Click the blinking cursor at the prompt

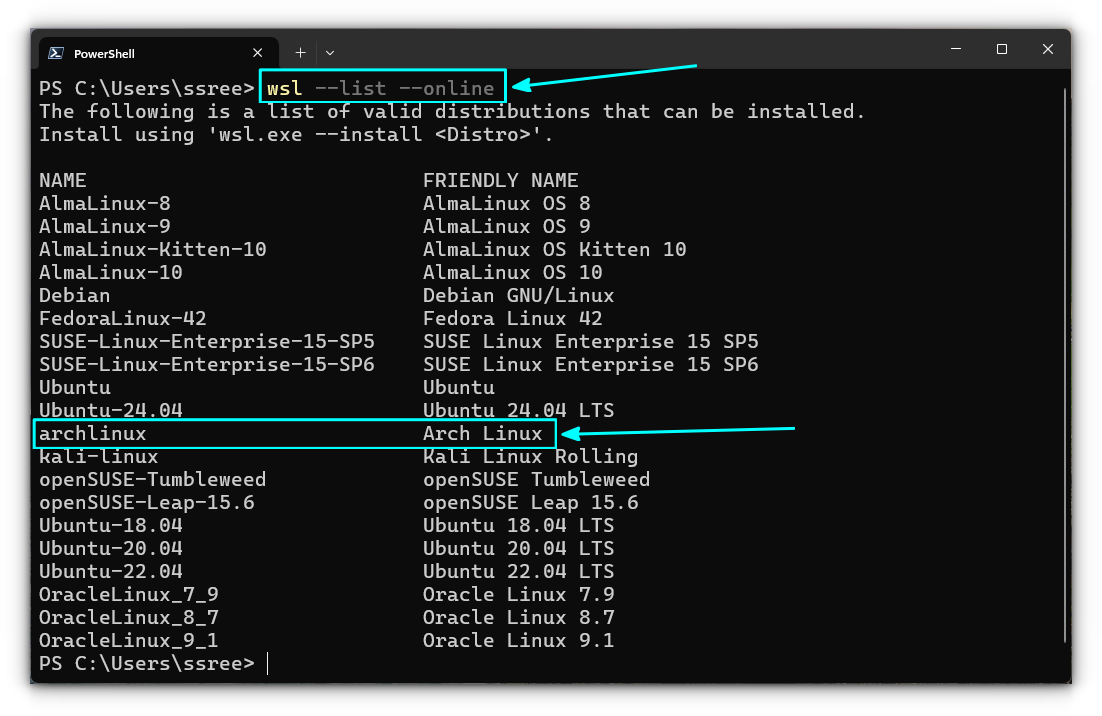[x=266, y=663]
